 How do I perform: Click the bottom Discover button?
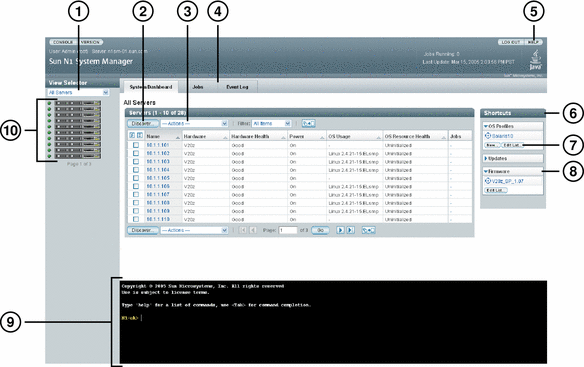tap(143, 230)
